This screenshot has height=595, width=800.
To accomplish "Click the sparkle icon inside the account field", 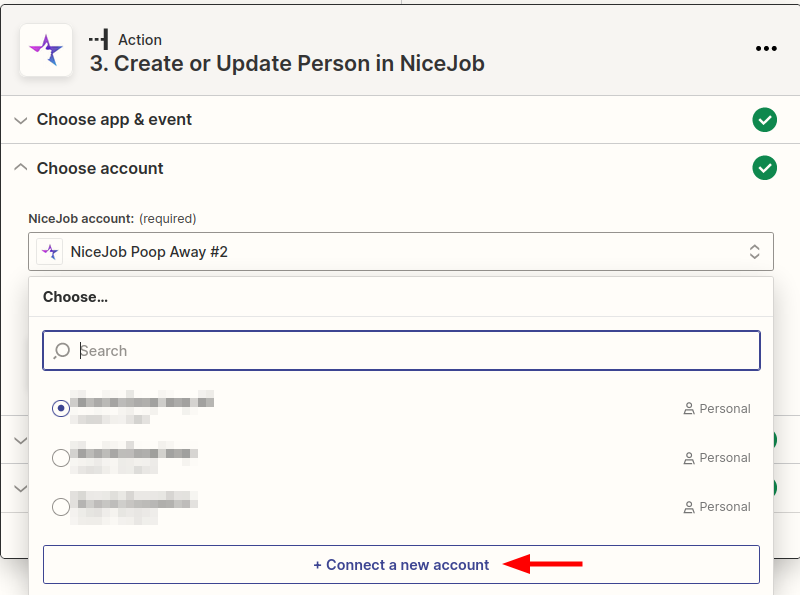I will coord(49,251).
